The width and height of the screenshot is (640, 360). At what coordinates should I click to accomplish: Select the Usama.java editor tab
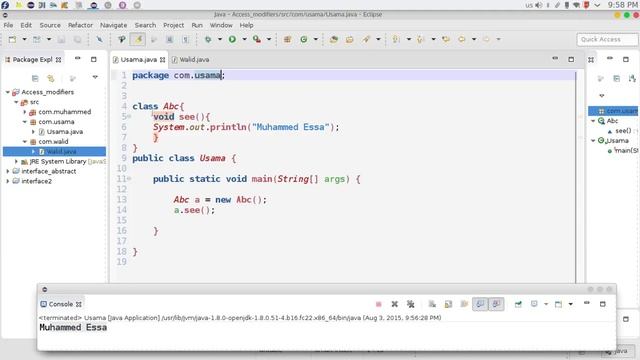[x=139, y=60]
